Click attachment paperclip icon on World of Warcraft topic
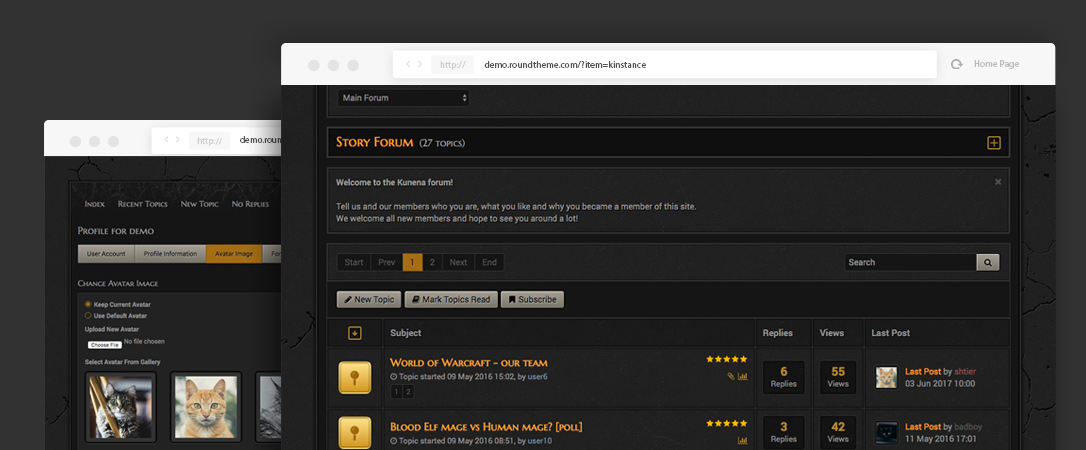The height and width of the screenshot is (450, 1086). point(731,377)
